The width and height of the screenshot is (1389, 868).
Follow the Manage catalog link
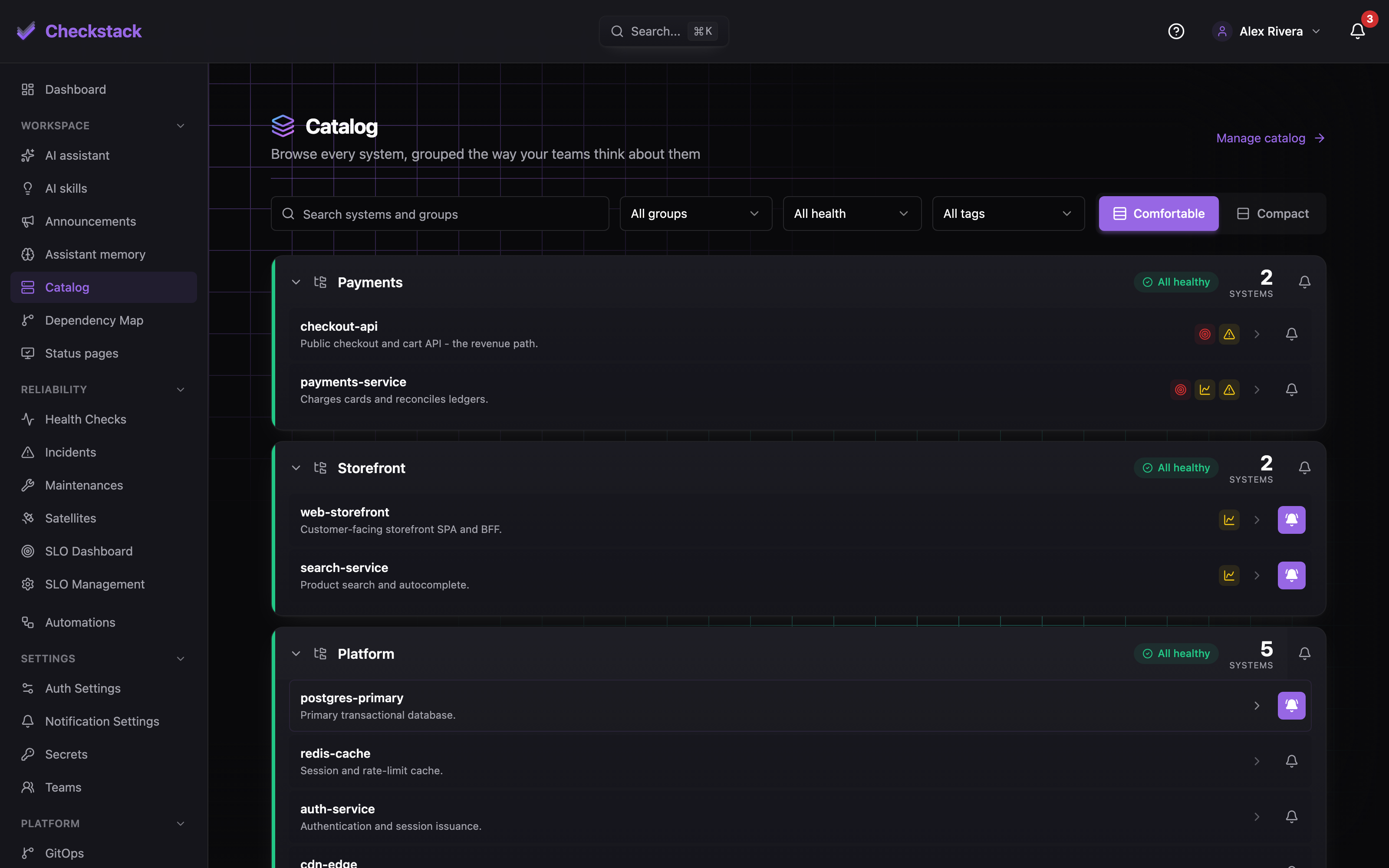[x=1271, y=138]
